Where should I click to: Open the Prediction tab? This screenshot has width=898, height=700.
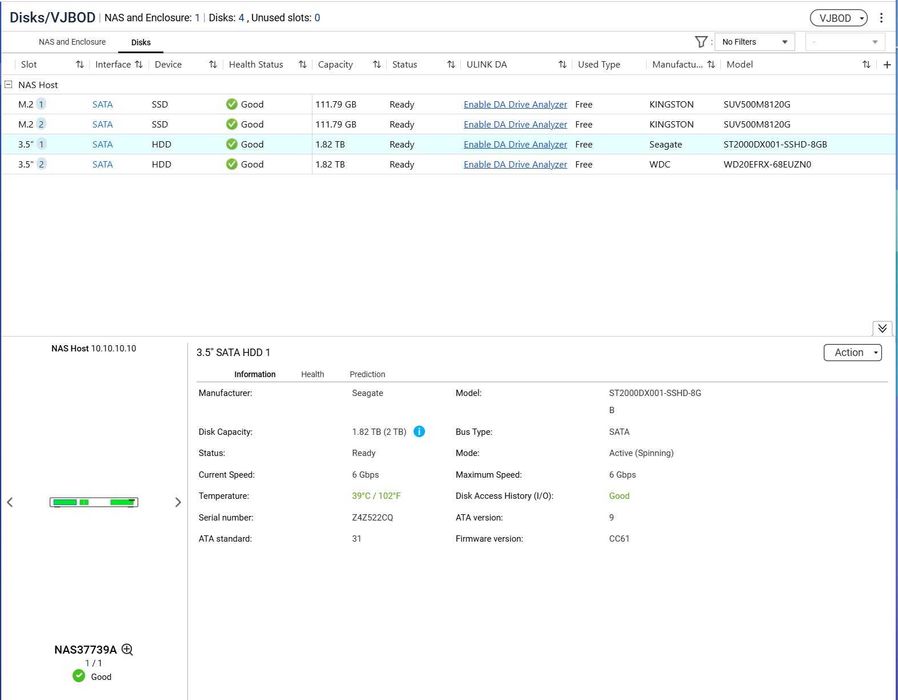pos(367,374)
